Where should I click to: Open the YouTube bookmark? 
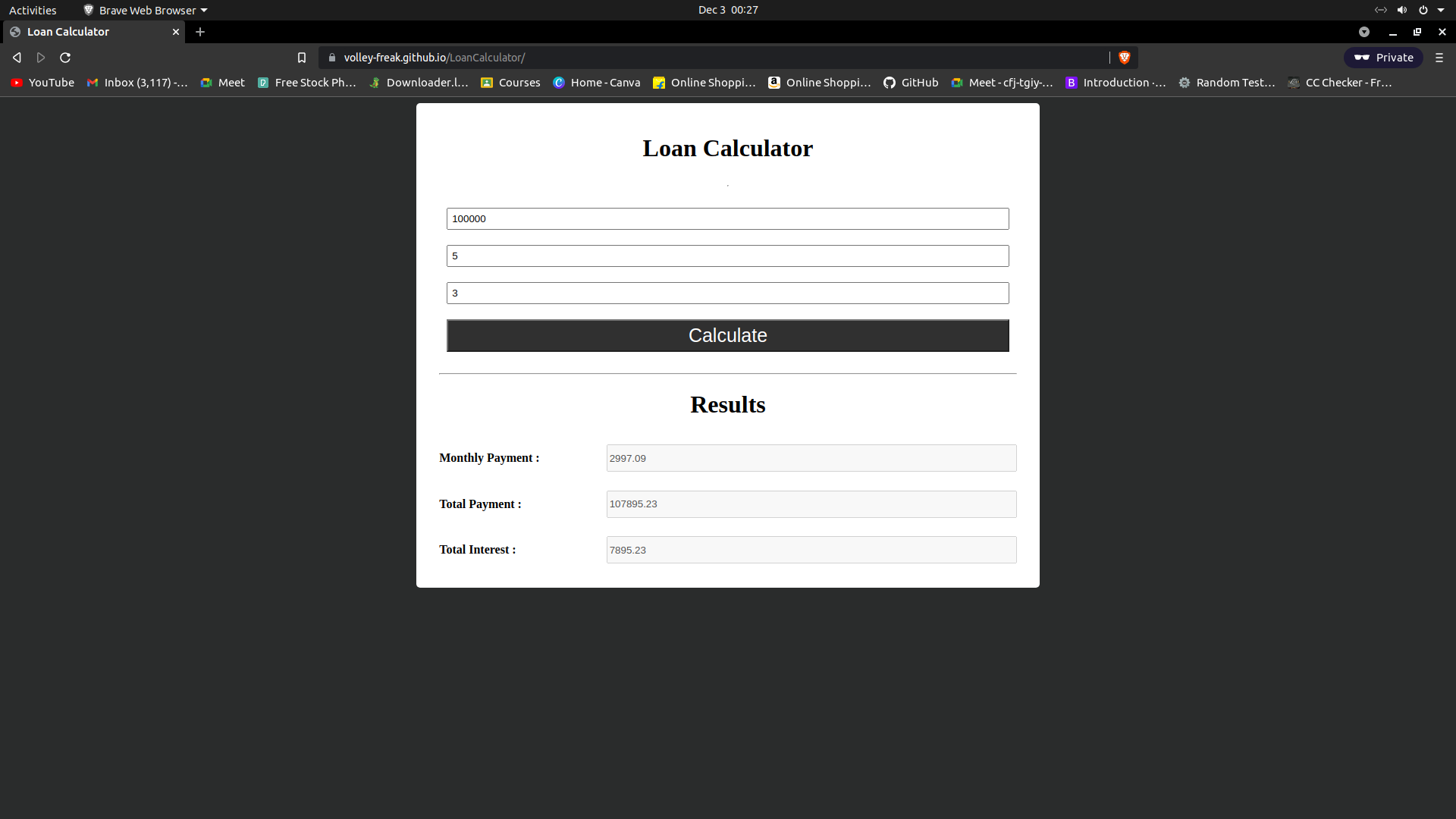point(42,83)
